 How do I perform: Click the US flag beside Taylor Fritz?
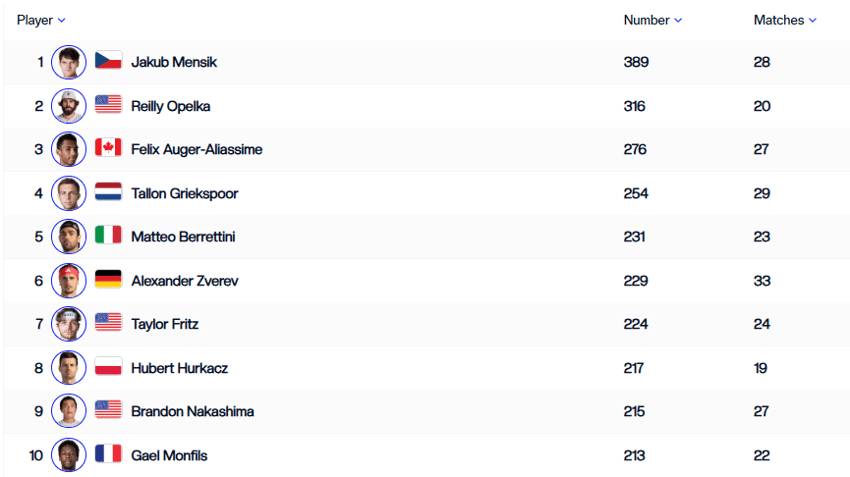(x=108, y=322)
